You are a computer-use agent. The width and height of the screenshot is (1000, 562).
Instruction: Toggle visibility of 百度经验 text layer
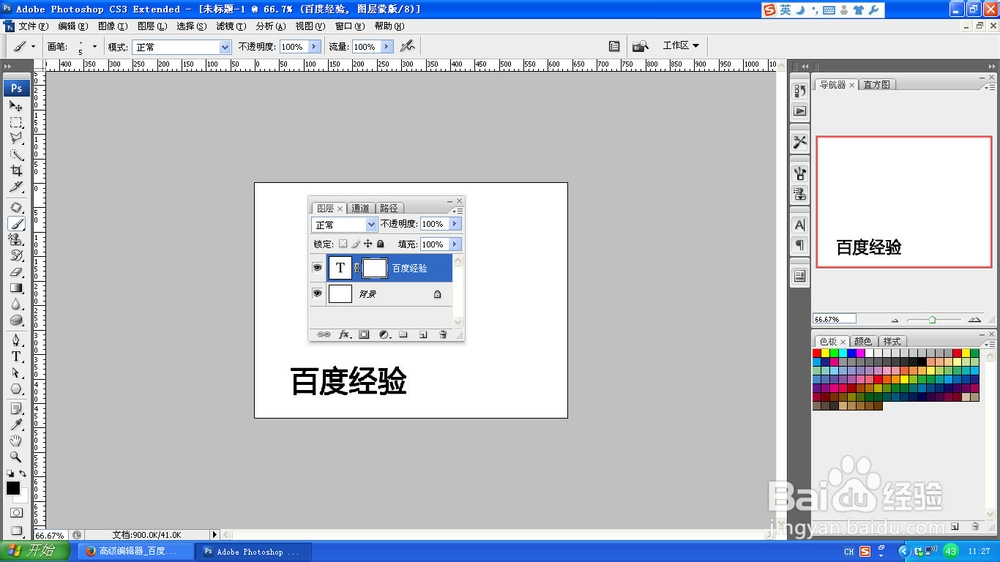tap(317, 268)
